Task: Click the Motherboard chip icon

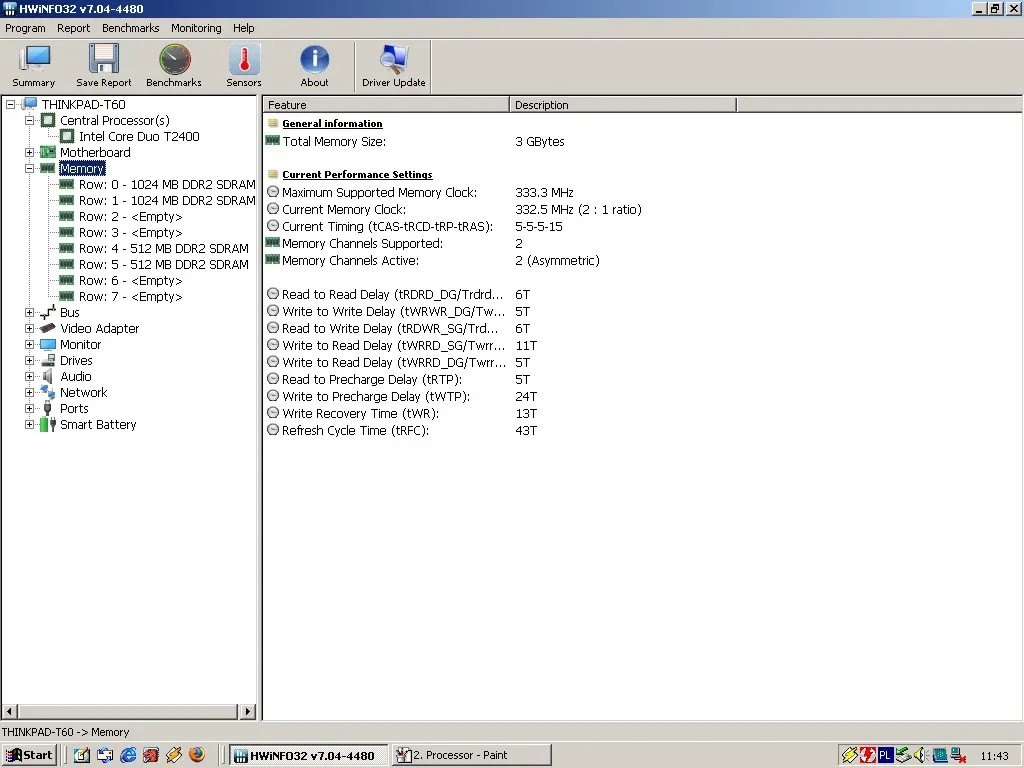Action: click(x=48, y=152)
